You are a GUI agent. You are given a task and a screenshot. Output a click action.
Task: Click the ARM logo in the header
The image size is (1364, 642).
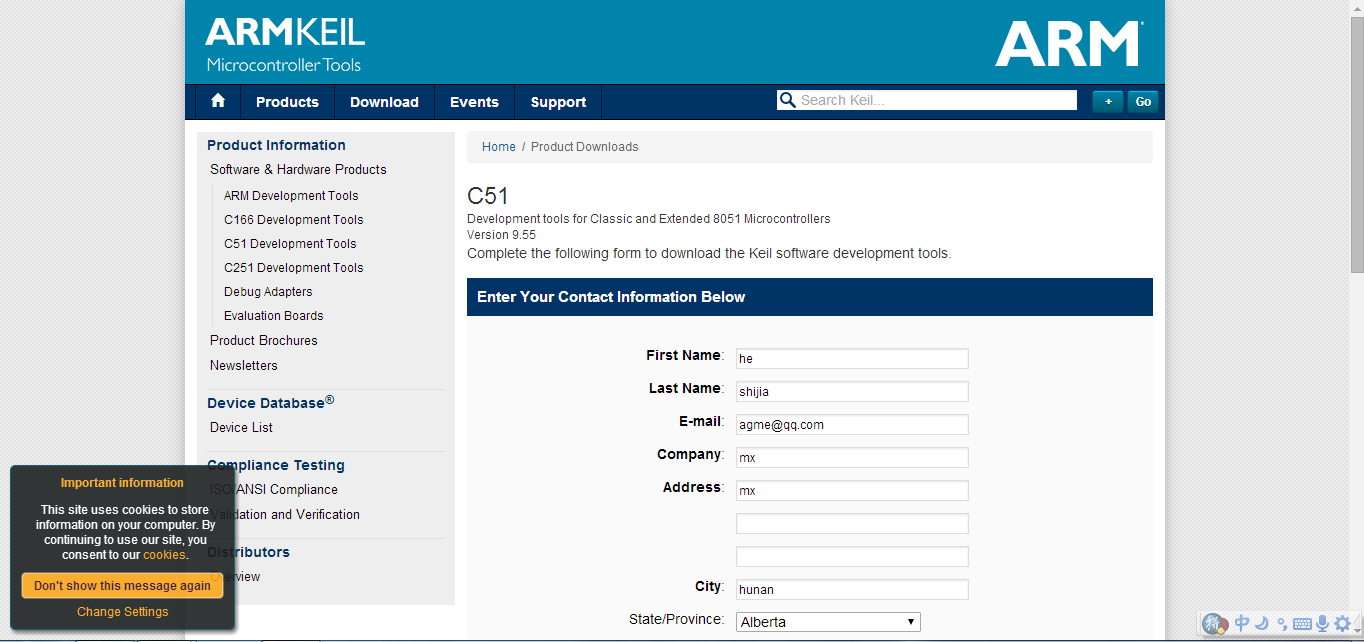click(x=1069, y=44)
